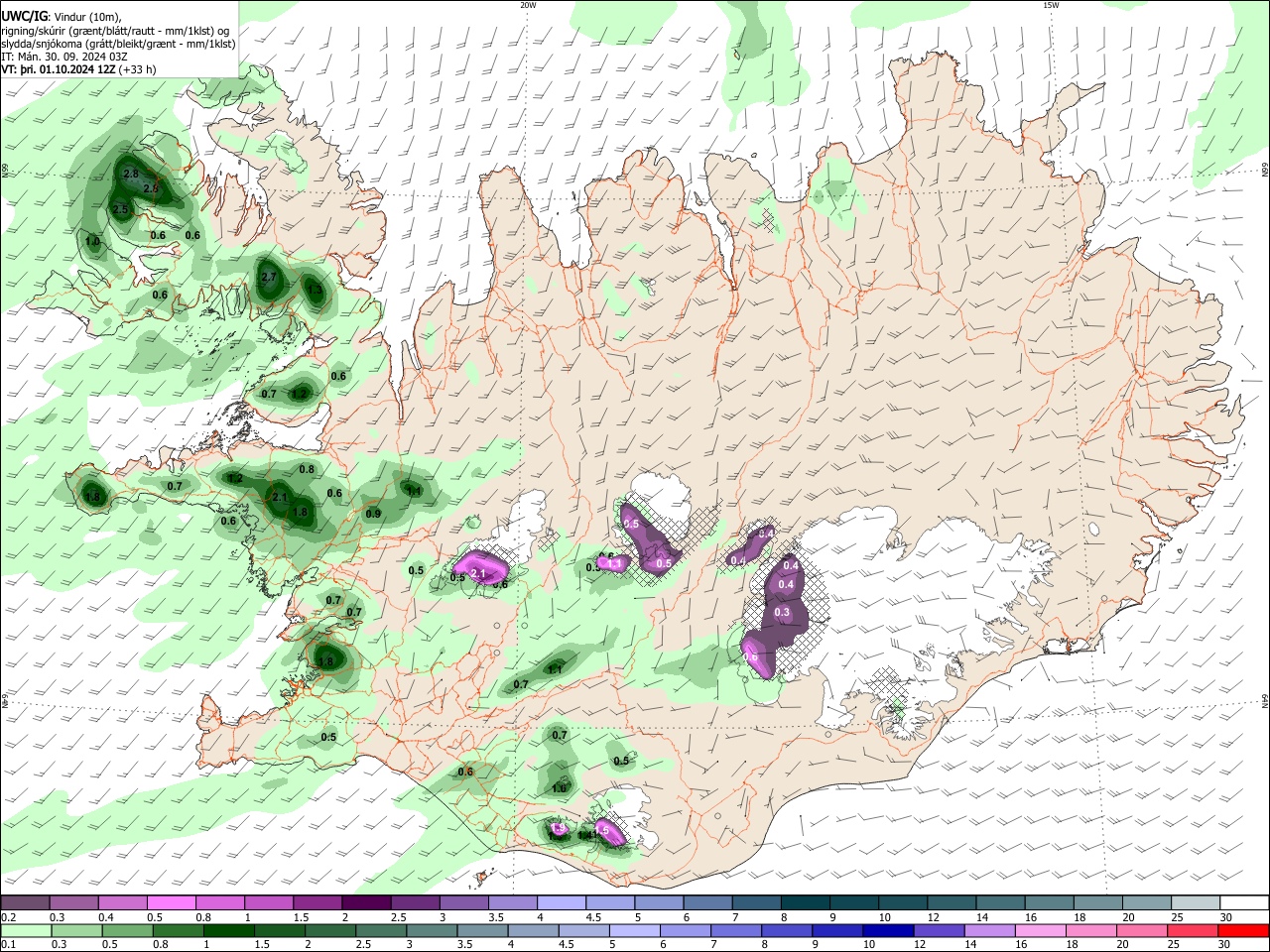Select the "(+33 h)" forecast offset text
This screenshot has width=1270, height=952.
coord(137,69)
